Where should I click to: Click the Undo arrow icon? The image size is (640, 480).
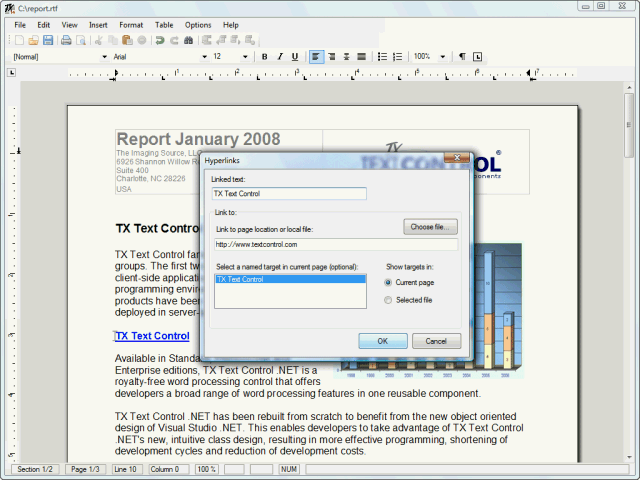pyautogui.click(x=159, y=40)
